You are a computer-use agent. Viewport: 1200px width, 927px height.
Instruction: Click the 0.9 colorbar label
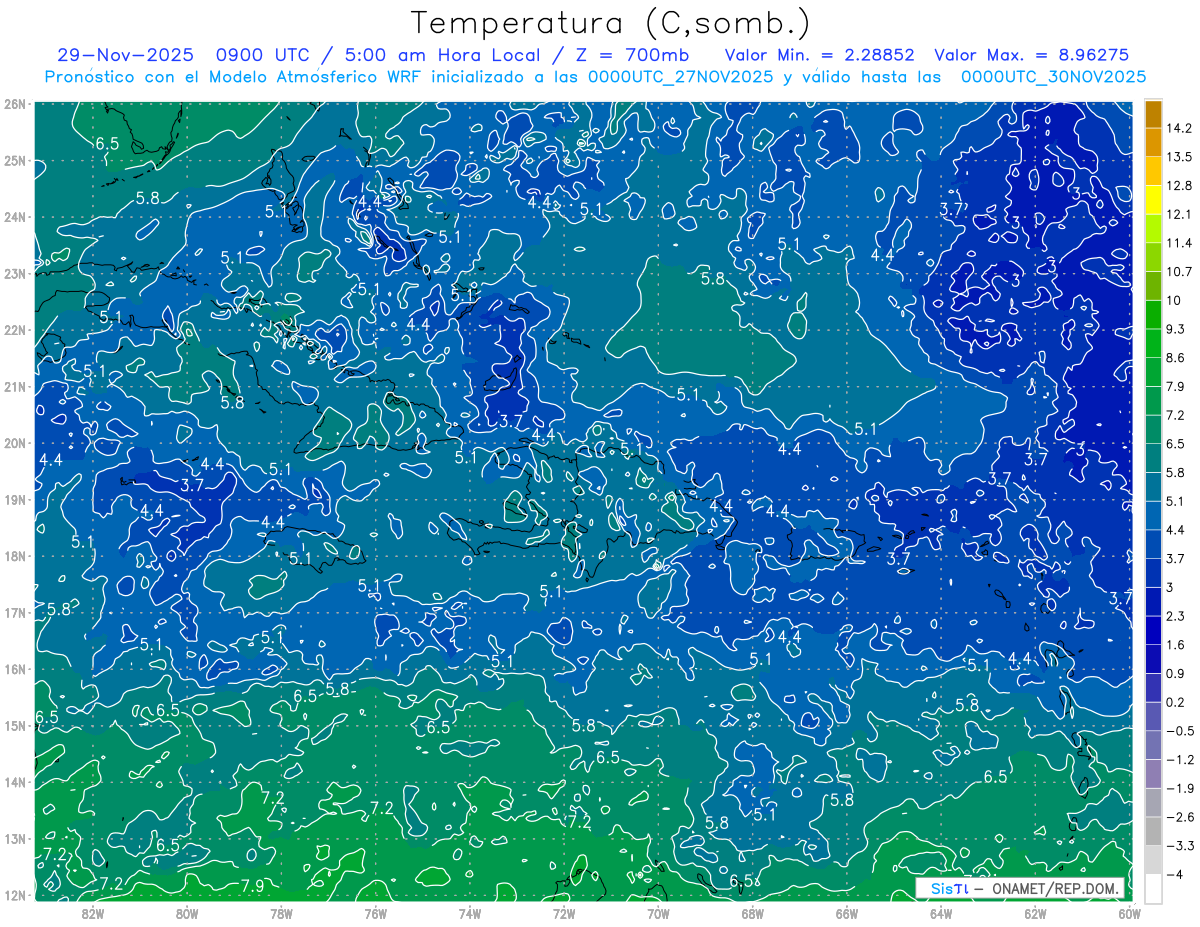coord(1177,673)
